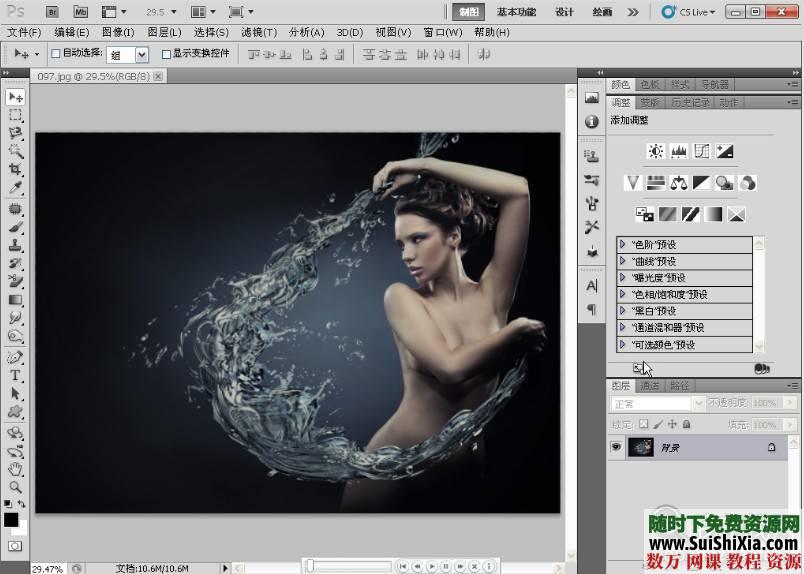This screenshot has height=574, width=804.
Task: Open the 组 auto-select dropdown
Action: click(141, 54)
